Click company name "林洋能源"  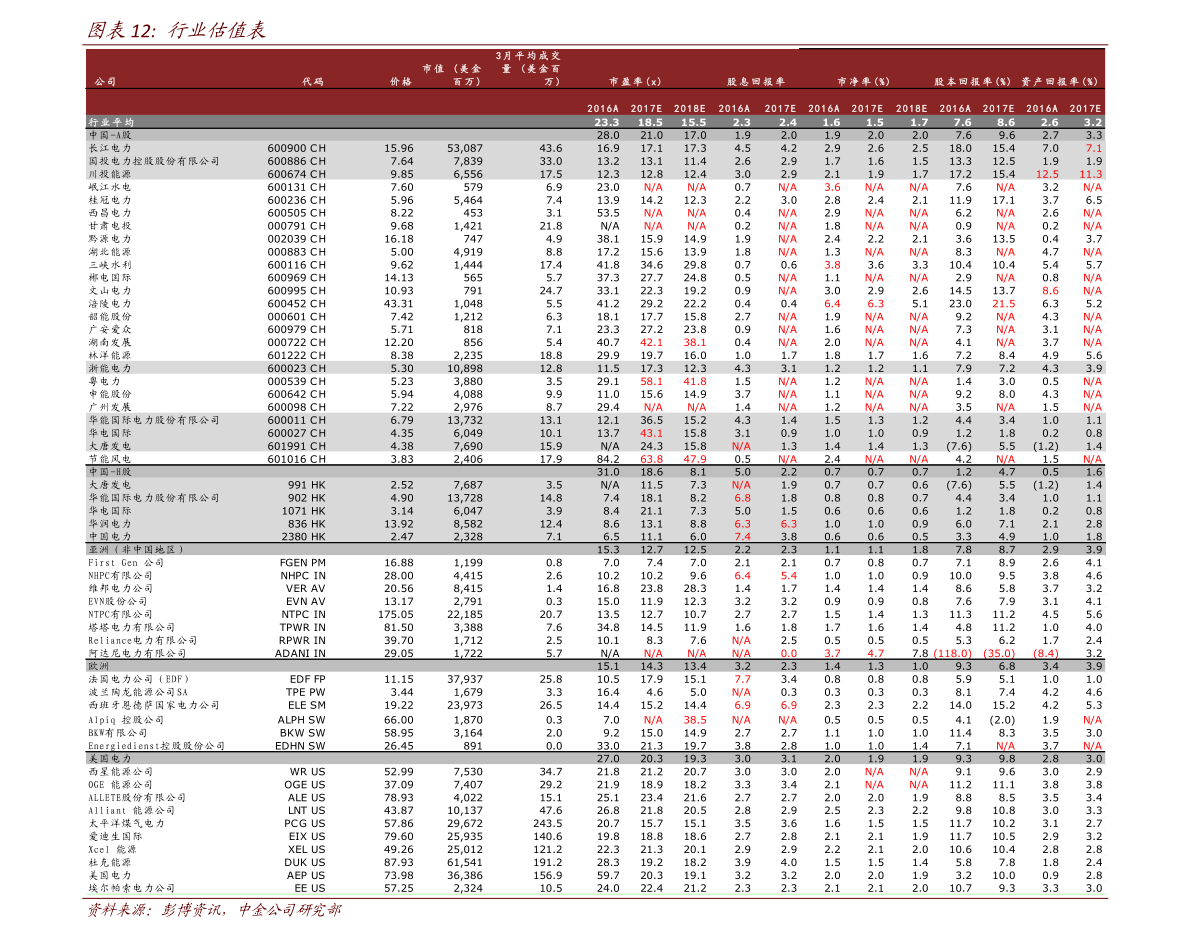click(x=110, y=355)
